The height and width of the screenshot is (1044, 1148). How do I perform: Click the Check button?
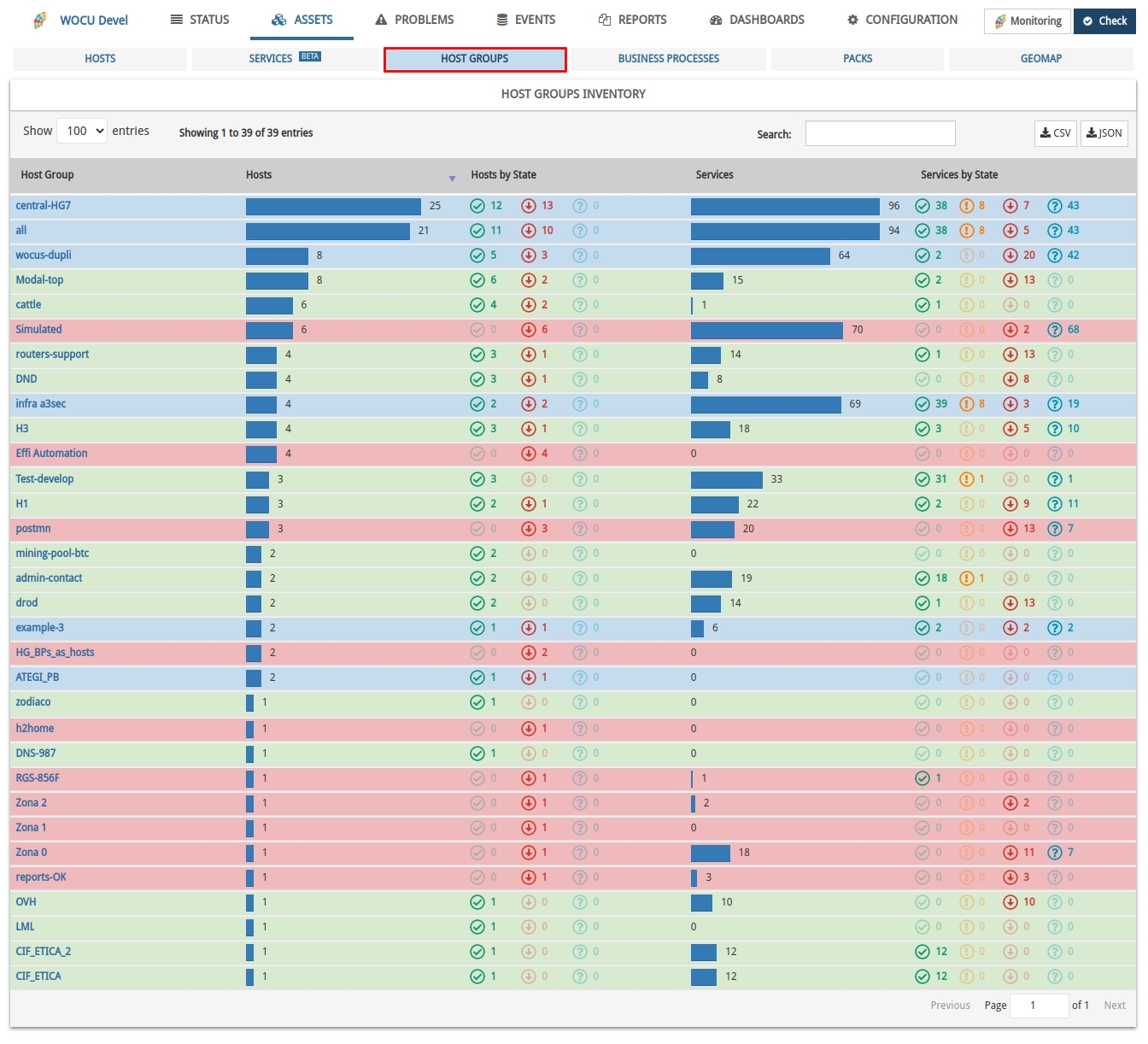[1104, 21]
